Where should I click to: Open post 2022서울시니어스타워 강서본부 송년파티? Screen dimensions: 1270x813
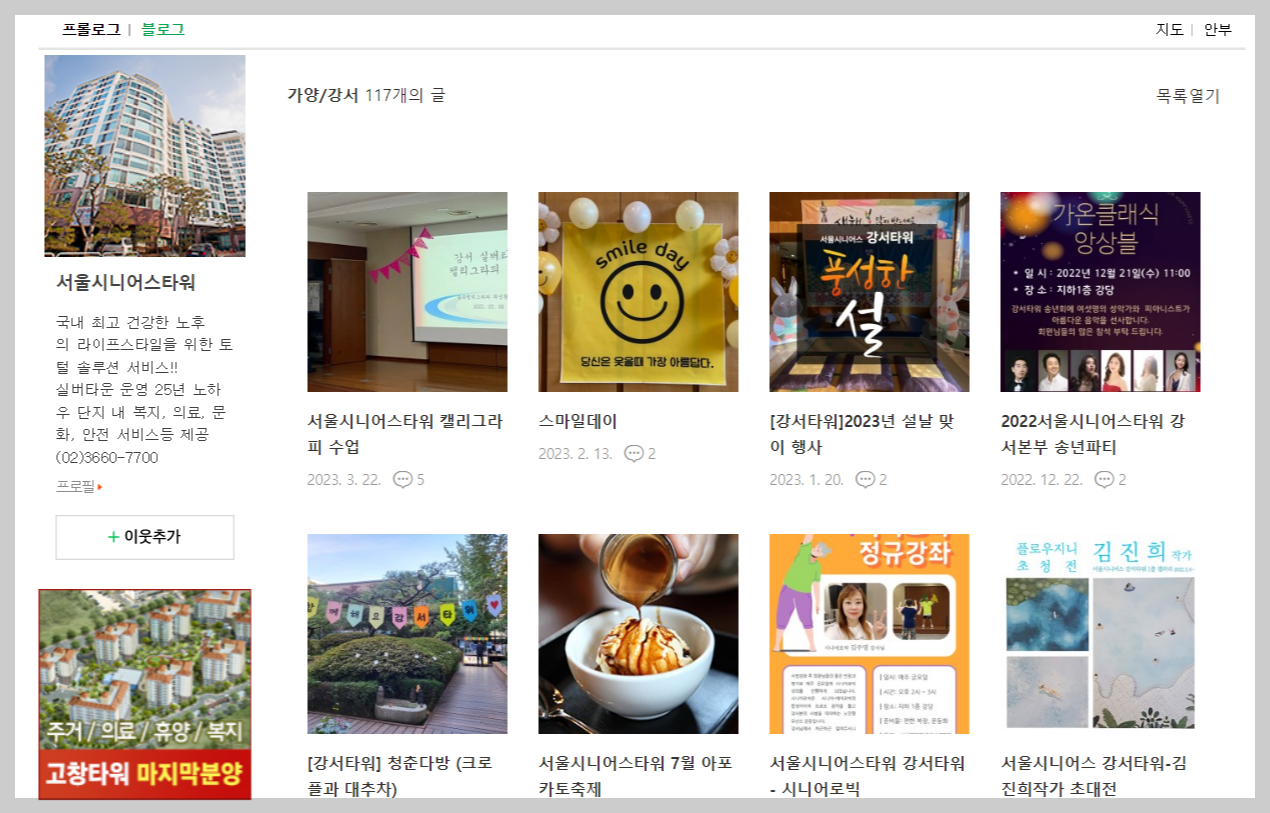[1093, 434]
